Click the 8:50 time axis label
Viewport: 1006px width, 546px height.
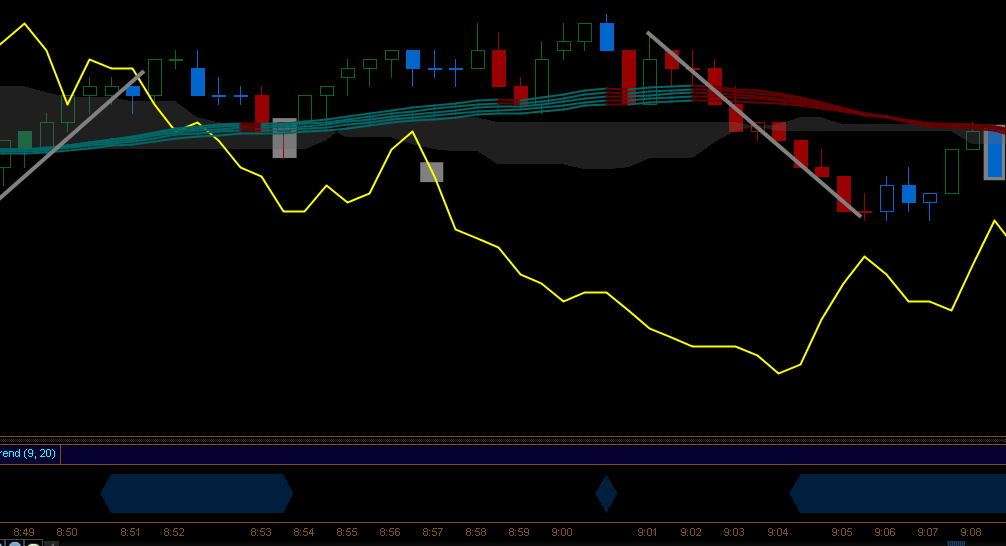(x=67, y=532)
